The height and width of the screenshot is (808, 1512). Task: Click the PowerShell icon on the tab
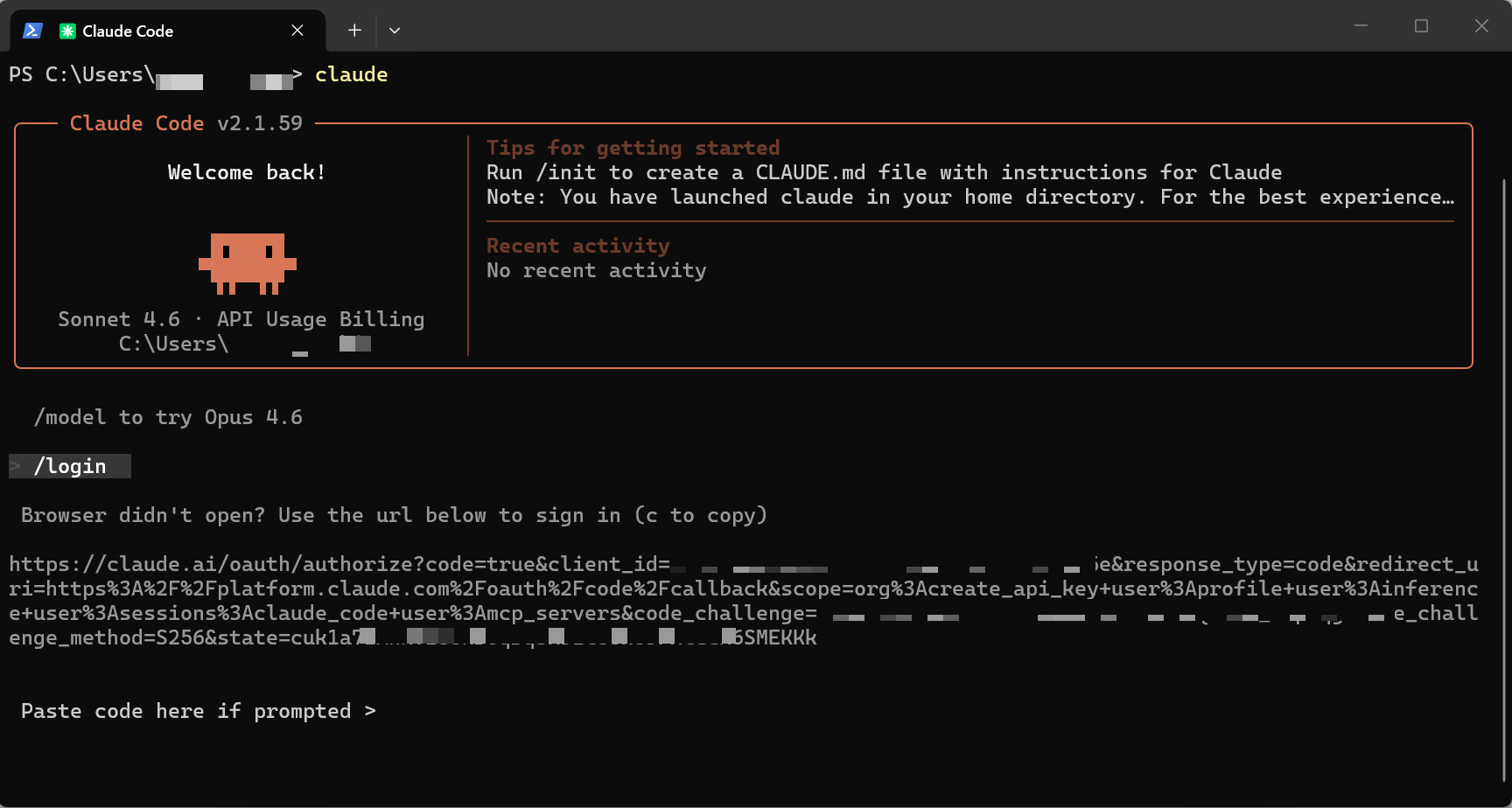32,31
